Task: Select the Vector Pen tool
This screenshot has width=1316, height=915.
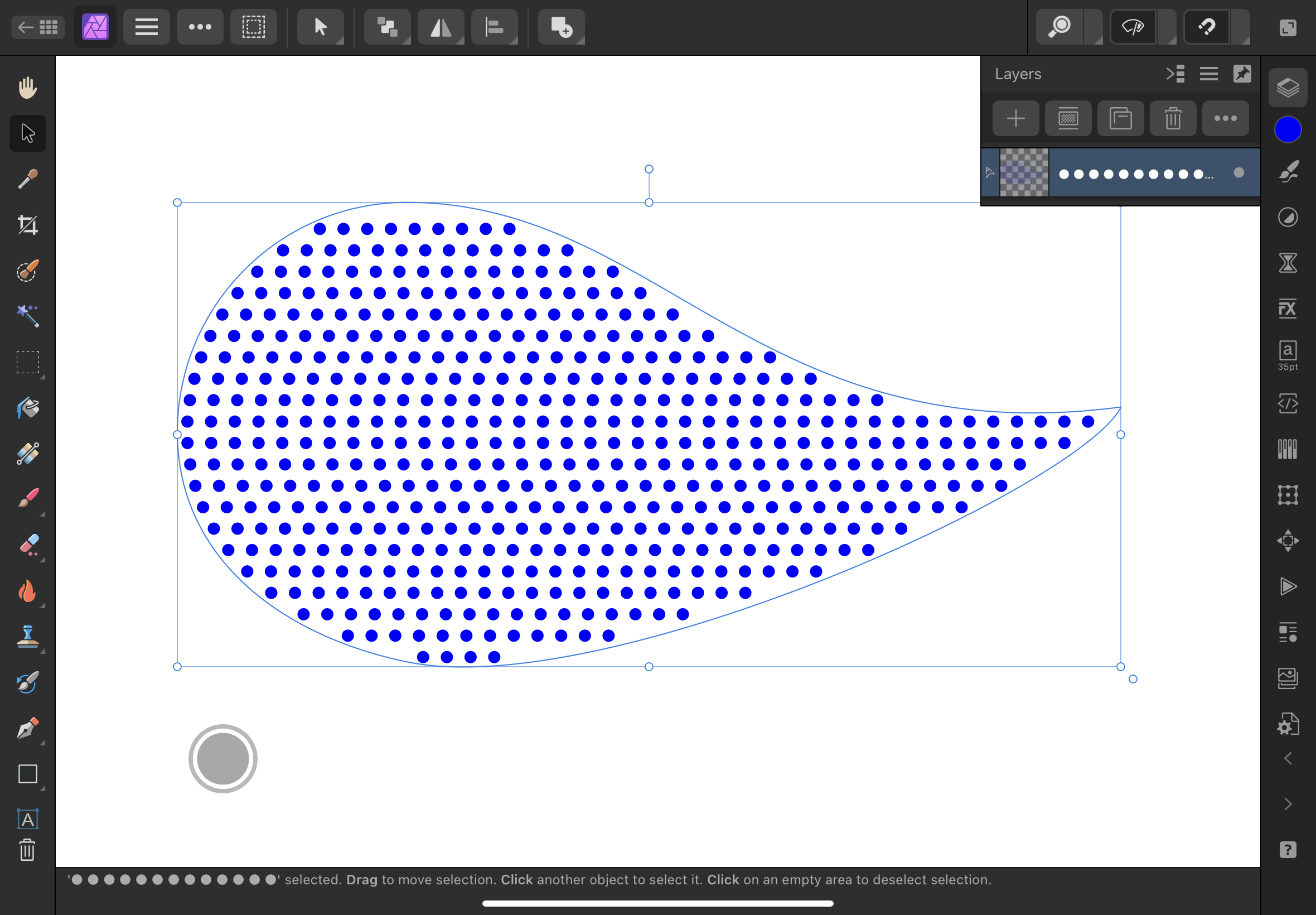Action: 27,729
